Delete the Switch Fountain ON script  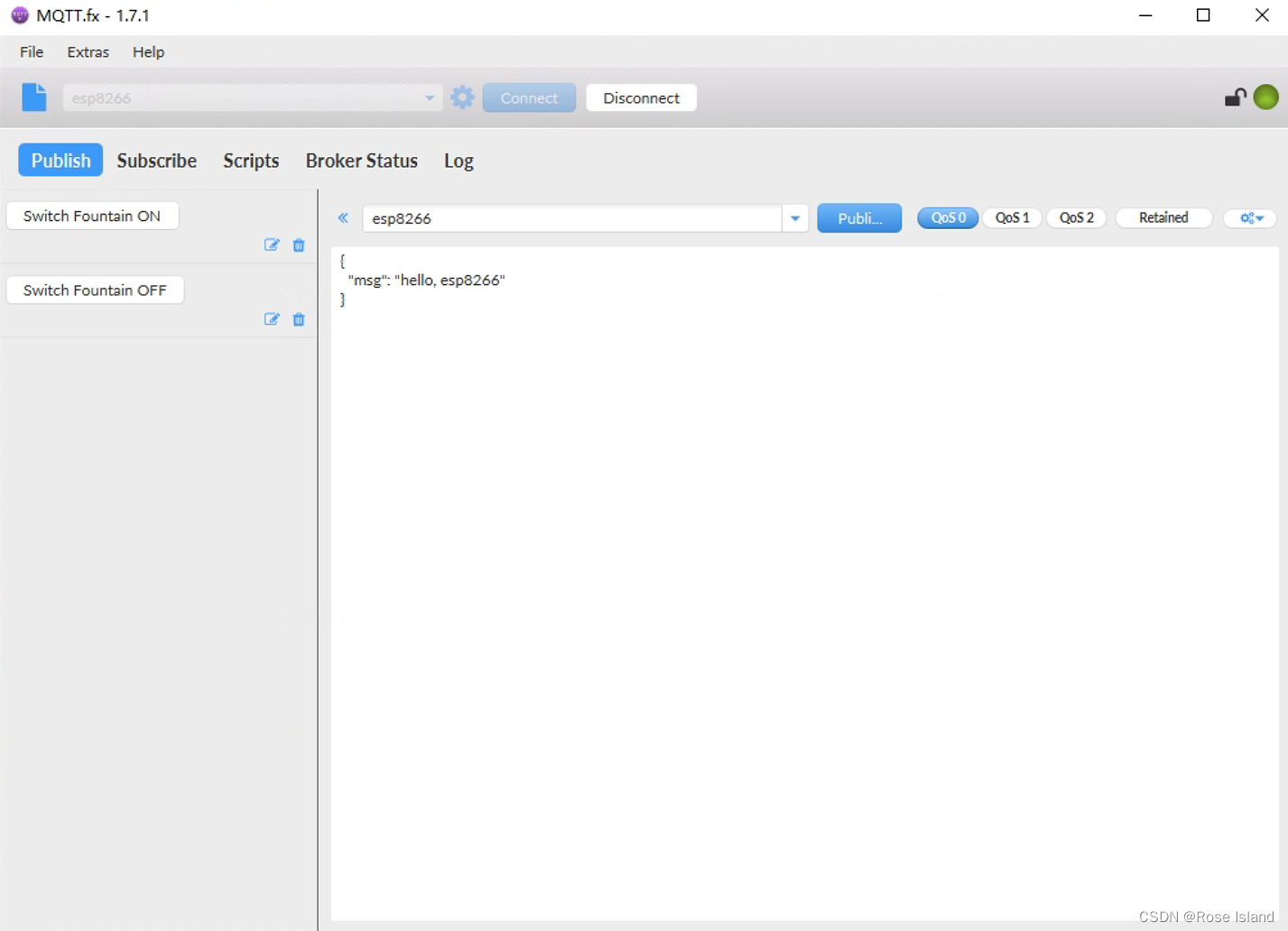[x=299, y=244]
